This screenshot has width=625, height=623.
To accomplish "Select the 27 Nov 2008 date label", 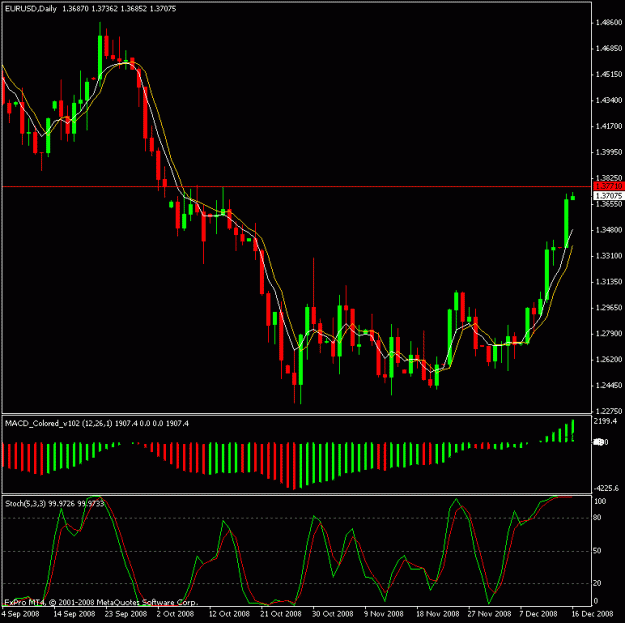I will coord(489,614).
